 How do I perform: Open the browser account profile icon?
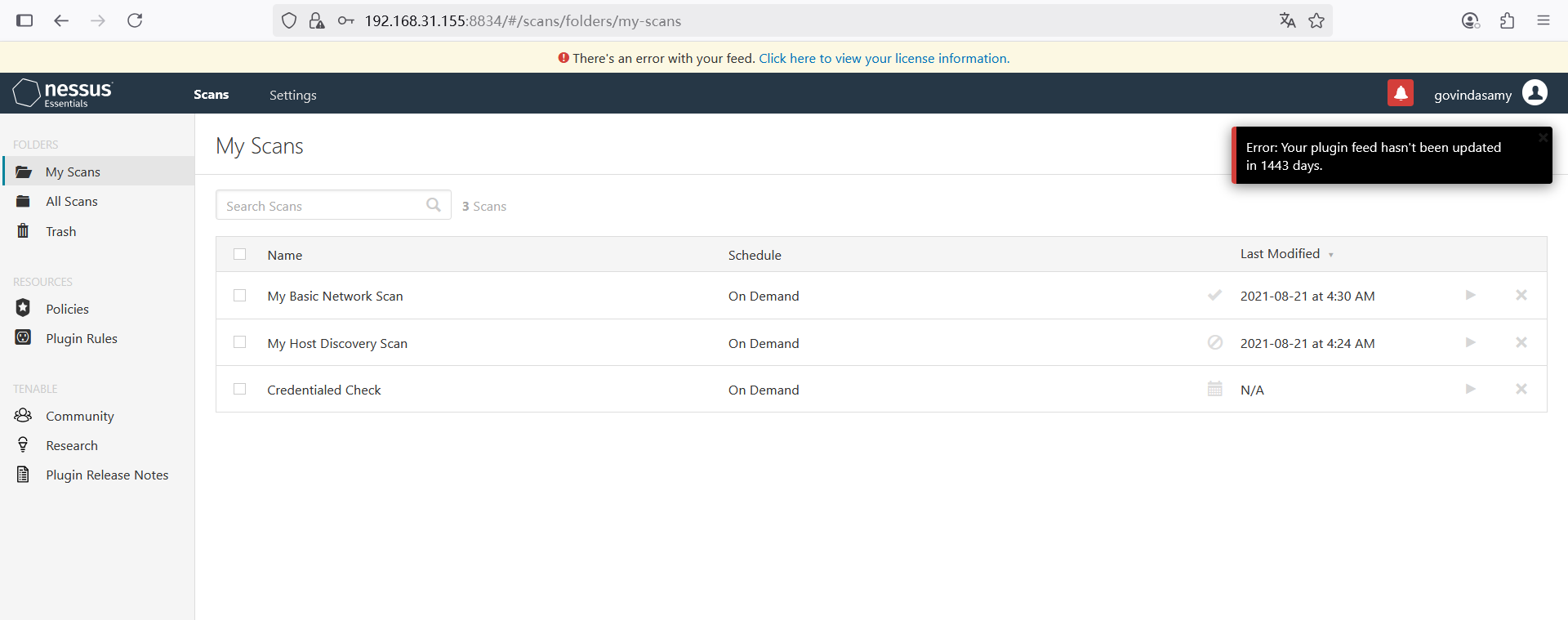pos(1471,20)
